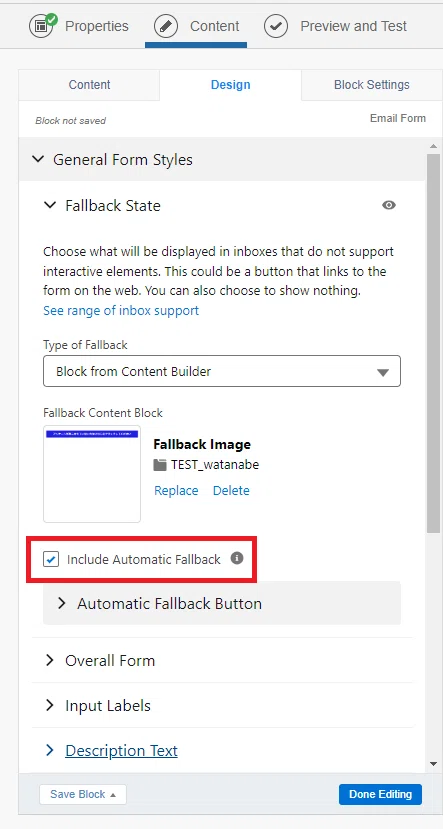Toggle the Fallback State eye preview icon
Screen dimensions: 443x829
click(x=389, y=205)
